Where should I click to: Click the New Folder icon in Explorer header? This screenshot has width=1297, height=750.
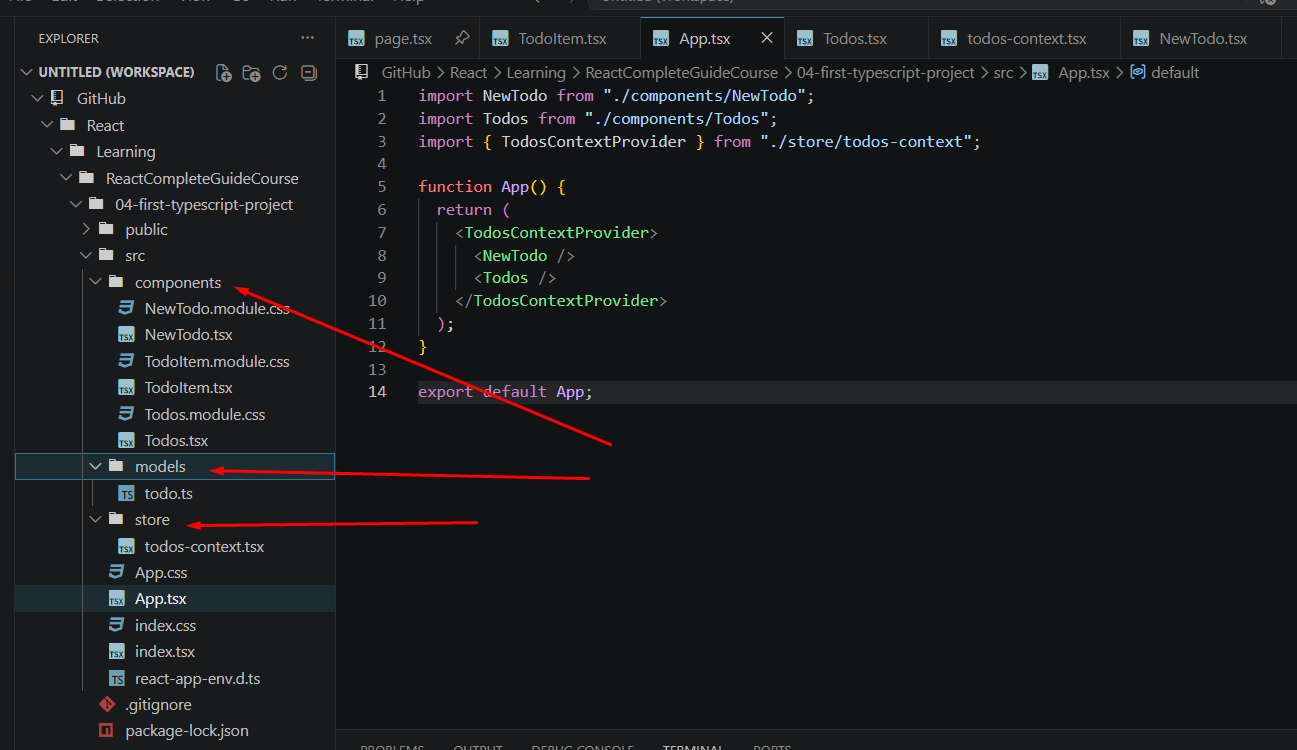tap(252, 73)
